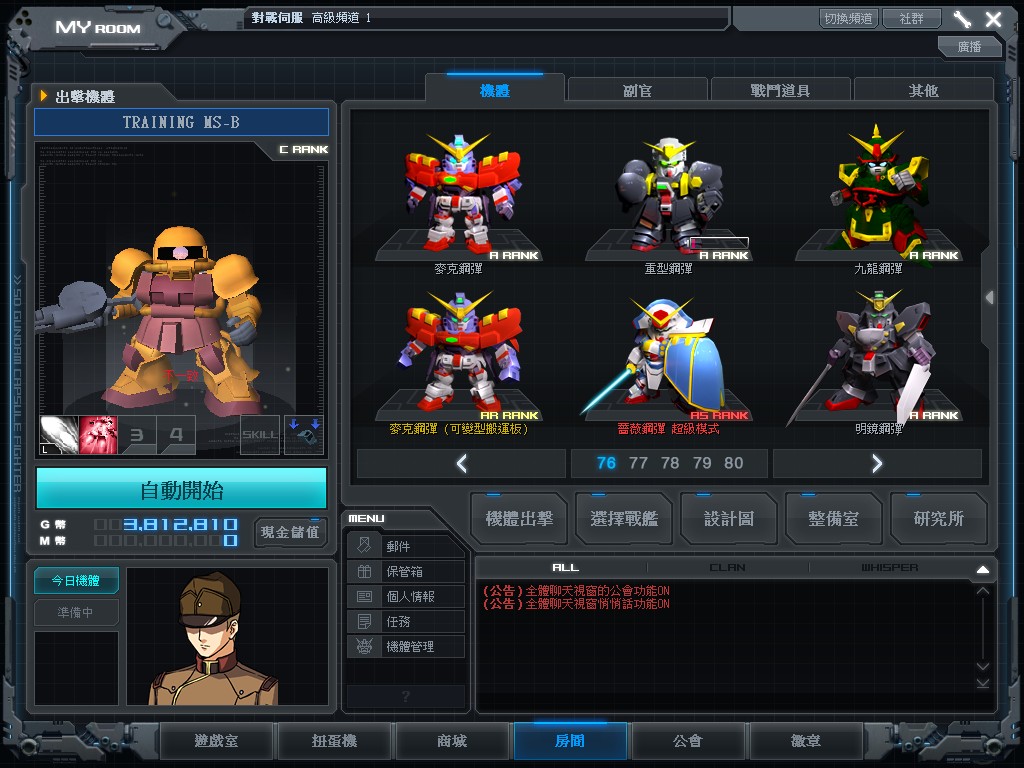Select weapon slot 4
The width and height of the screenshot is (1024, 768).
[x=176, y=435]
